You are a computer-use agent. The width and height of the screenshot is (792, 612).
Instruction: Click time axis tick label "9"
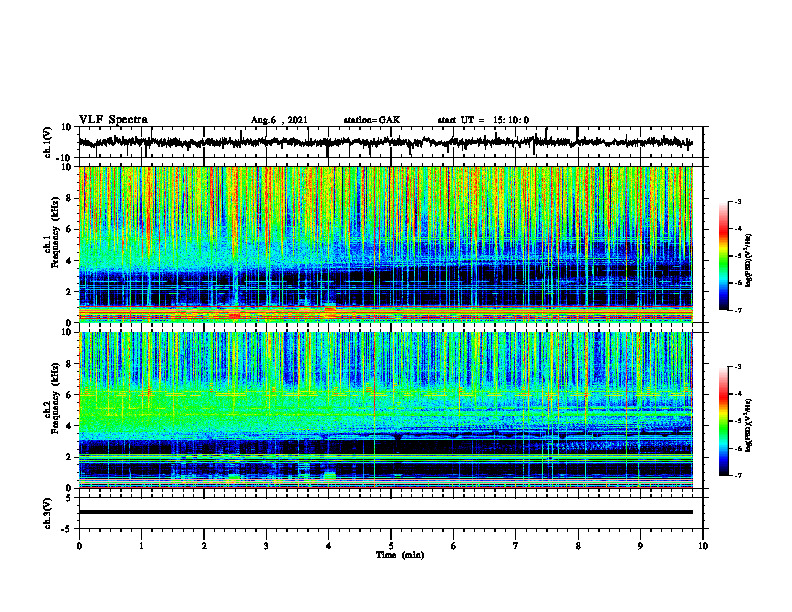tap(640, 546)
